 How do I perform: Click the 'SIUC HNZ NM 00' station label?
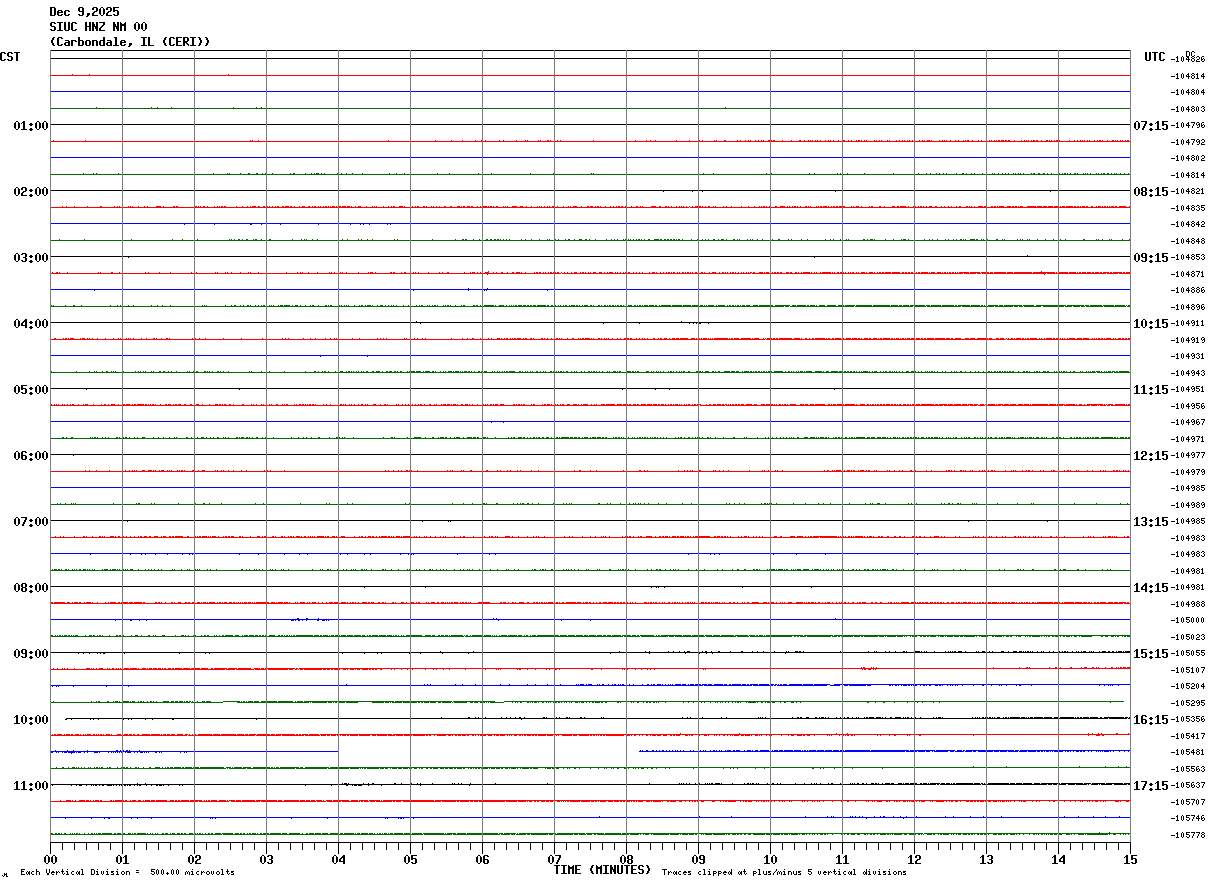coord(98,27)
